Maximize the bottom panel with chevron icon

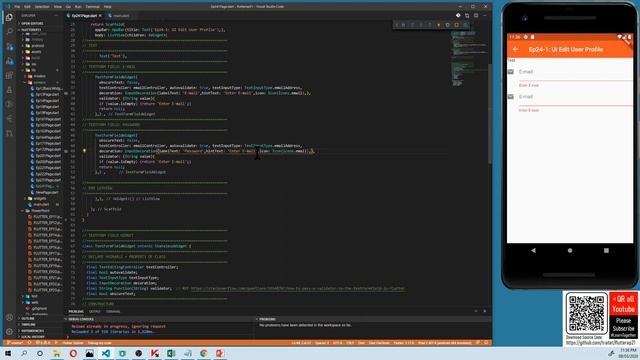(476, 311)
